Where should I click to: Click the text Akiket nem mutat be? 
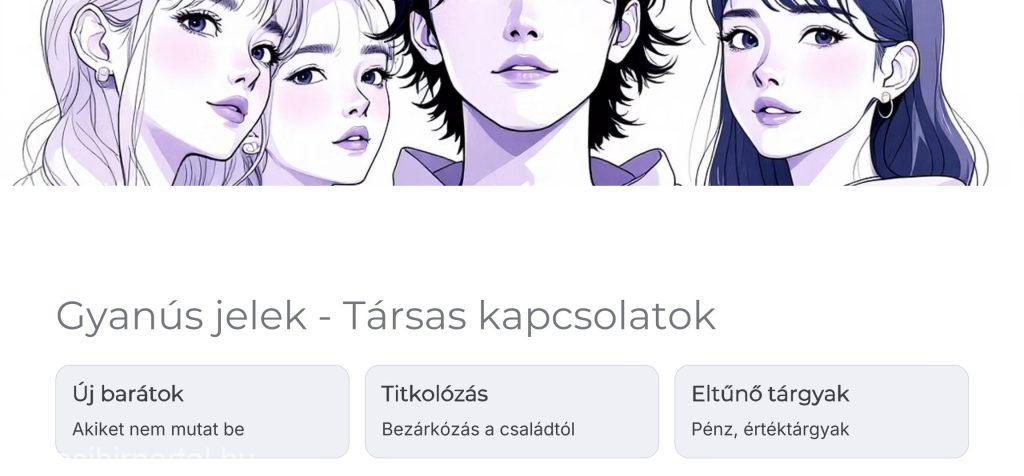tap(158, 430)
